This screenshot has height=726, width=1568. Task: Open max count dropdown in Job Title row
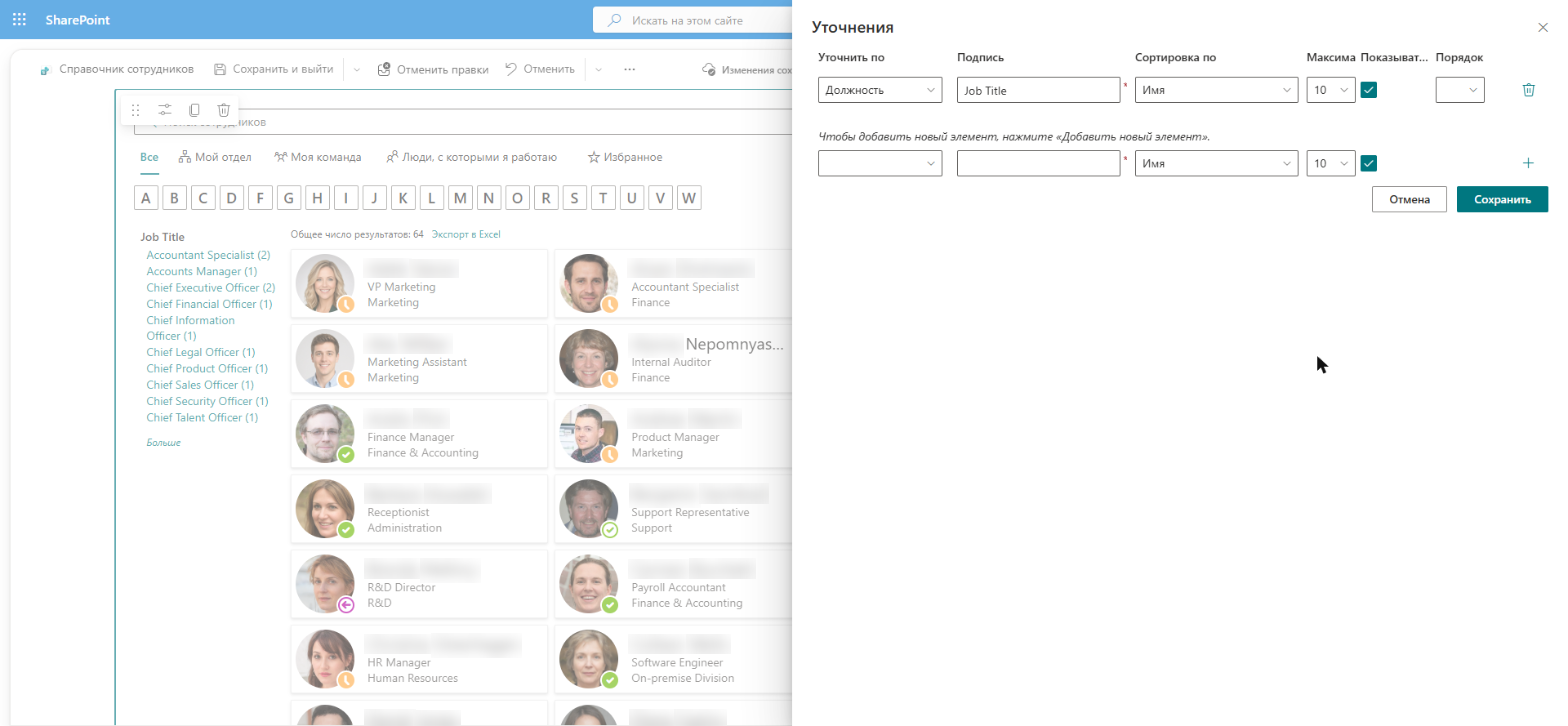coord(1331,90)
